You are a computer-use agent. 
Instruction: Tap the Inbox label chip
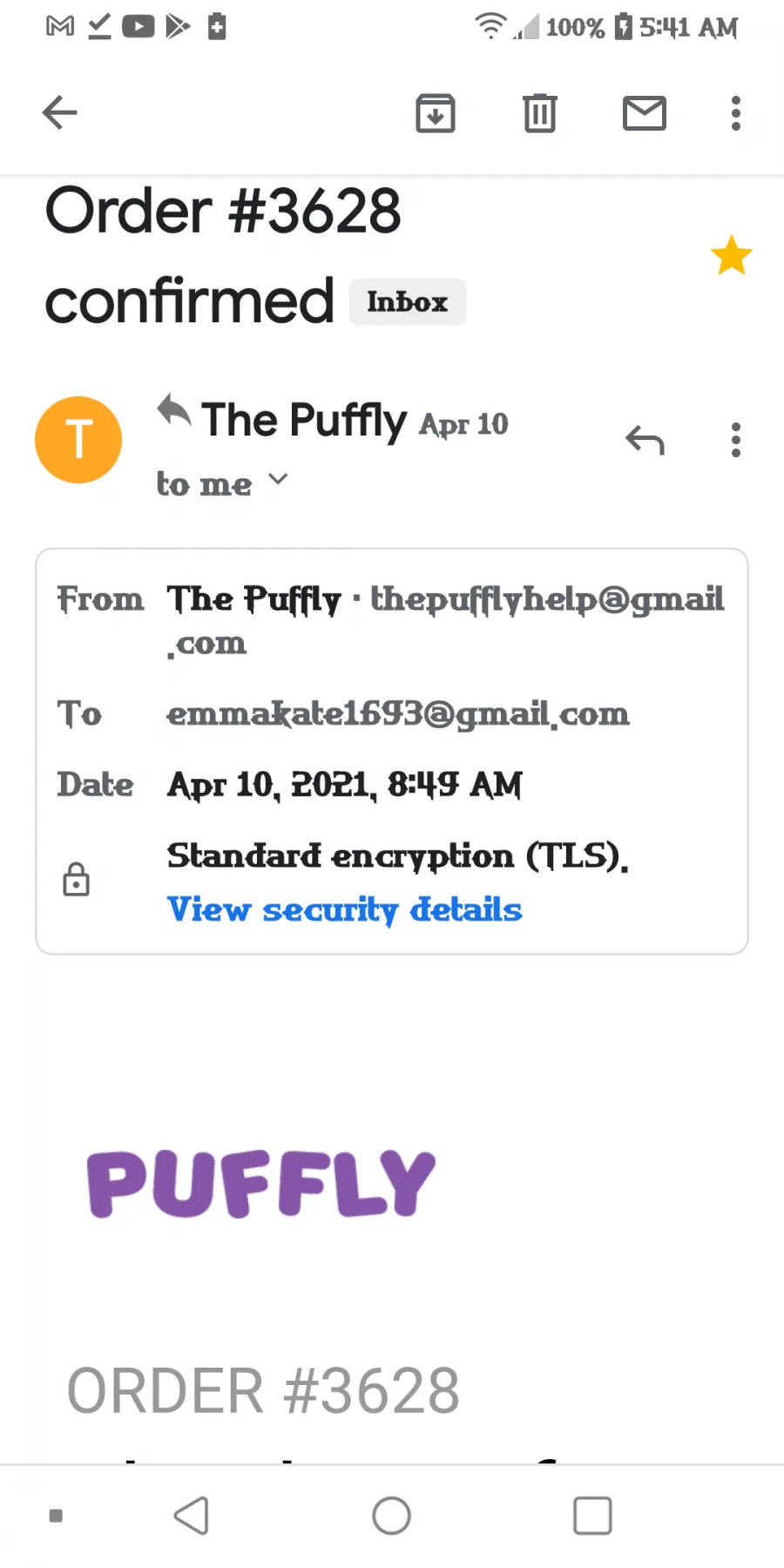[x=407, y=302]
